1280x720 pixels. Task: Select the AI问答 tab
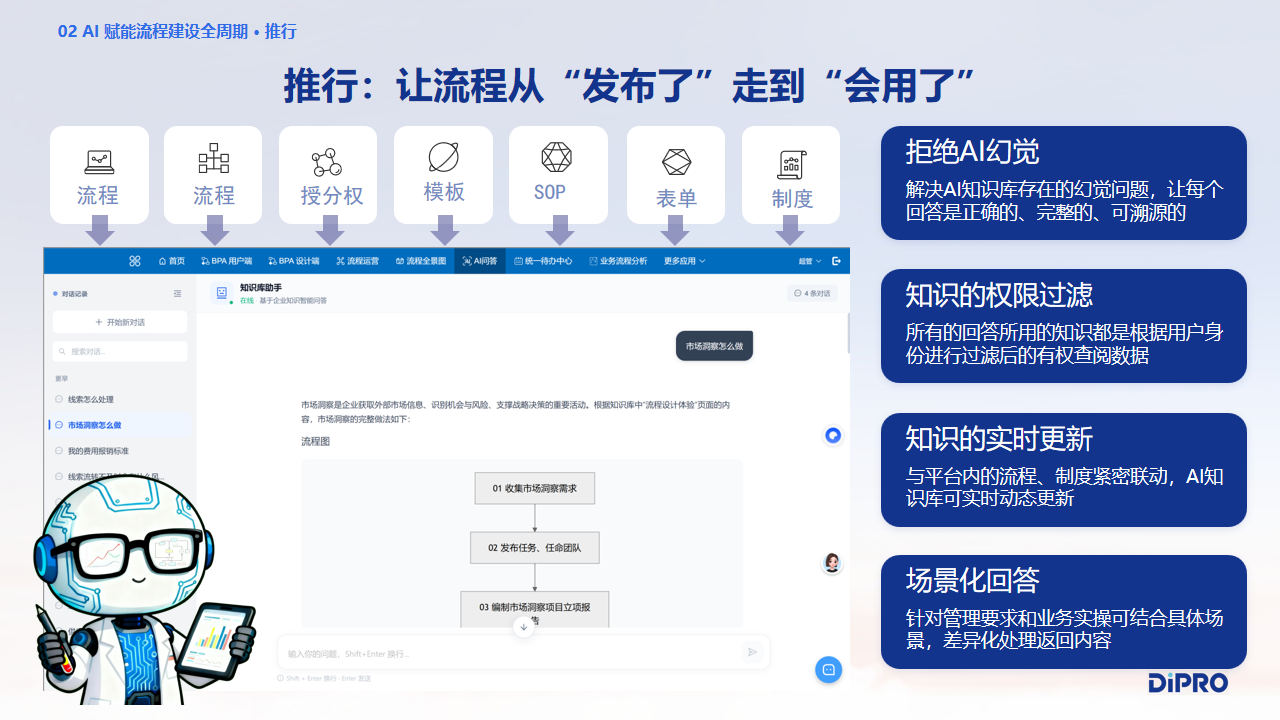point(479,261)
